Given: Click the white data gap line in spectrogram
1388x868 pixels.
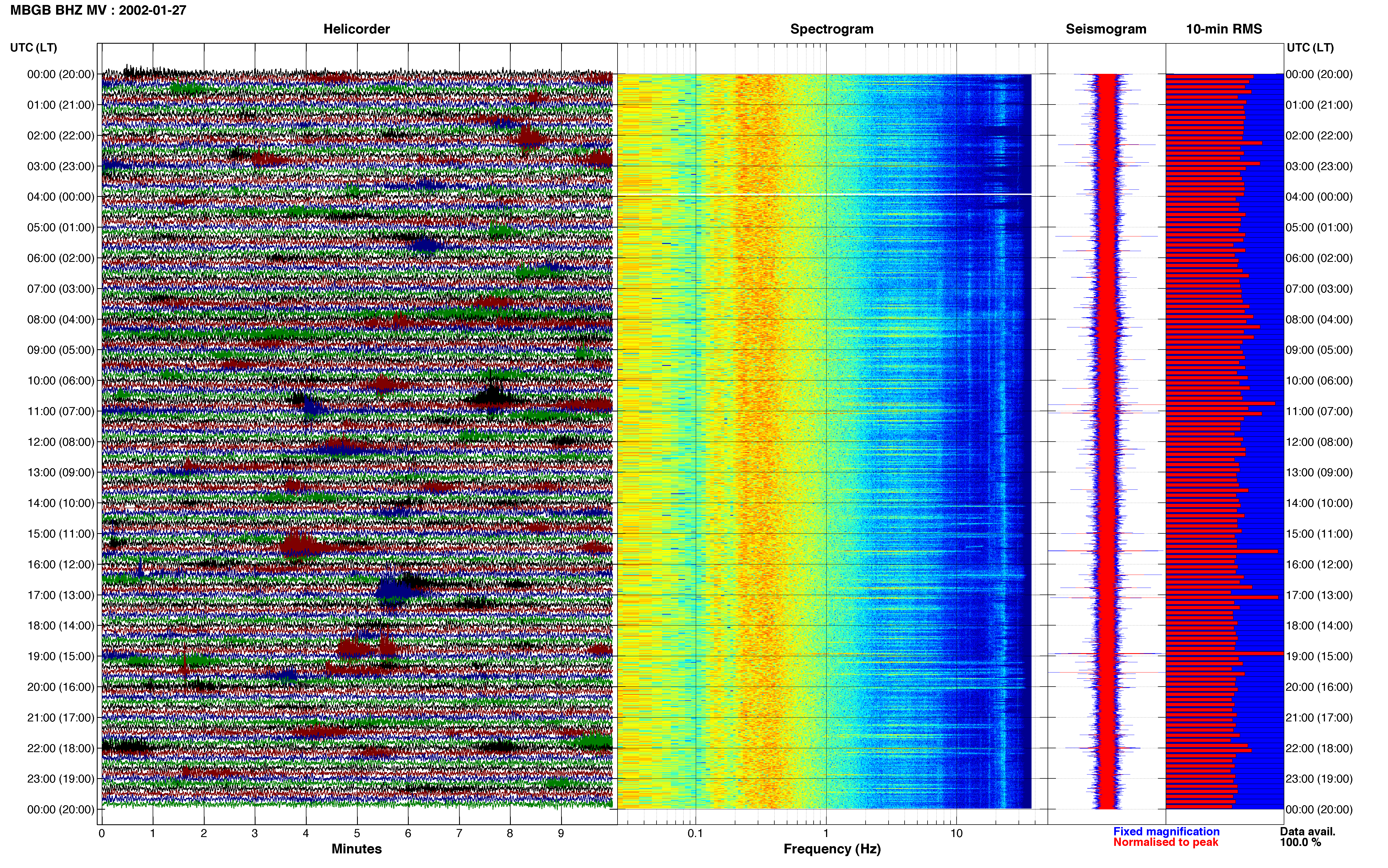Looking at the screenshot, I should 824,195.
